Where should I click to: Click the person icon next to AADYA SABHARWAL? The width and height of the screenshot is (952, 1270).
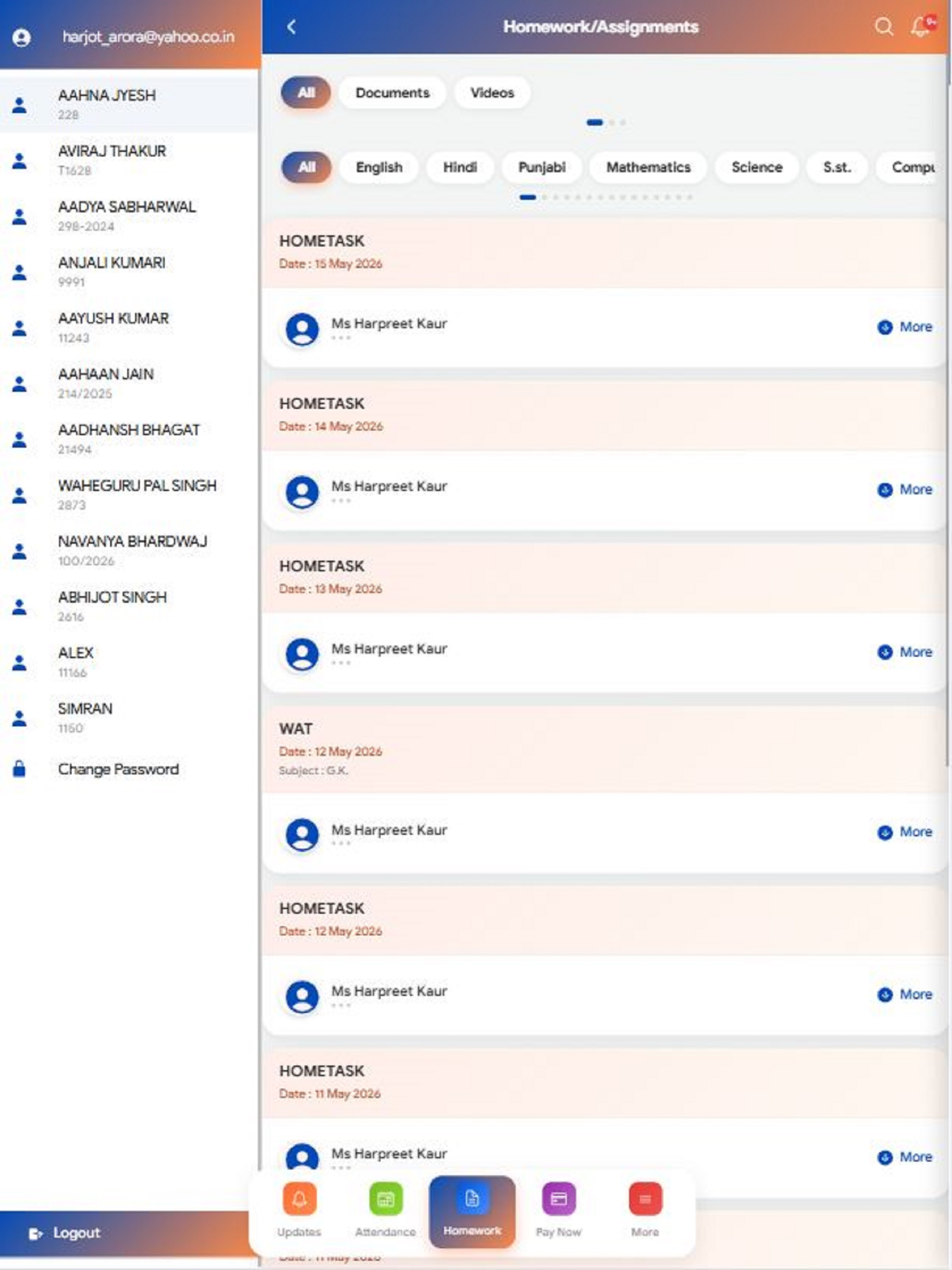pos(19,216)
